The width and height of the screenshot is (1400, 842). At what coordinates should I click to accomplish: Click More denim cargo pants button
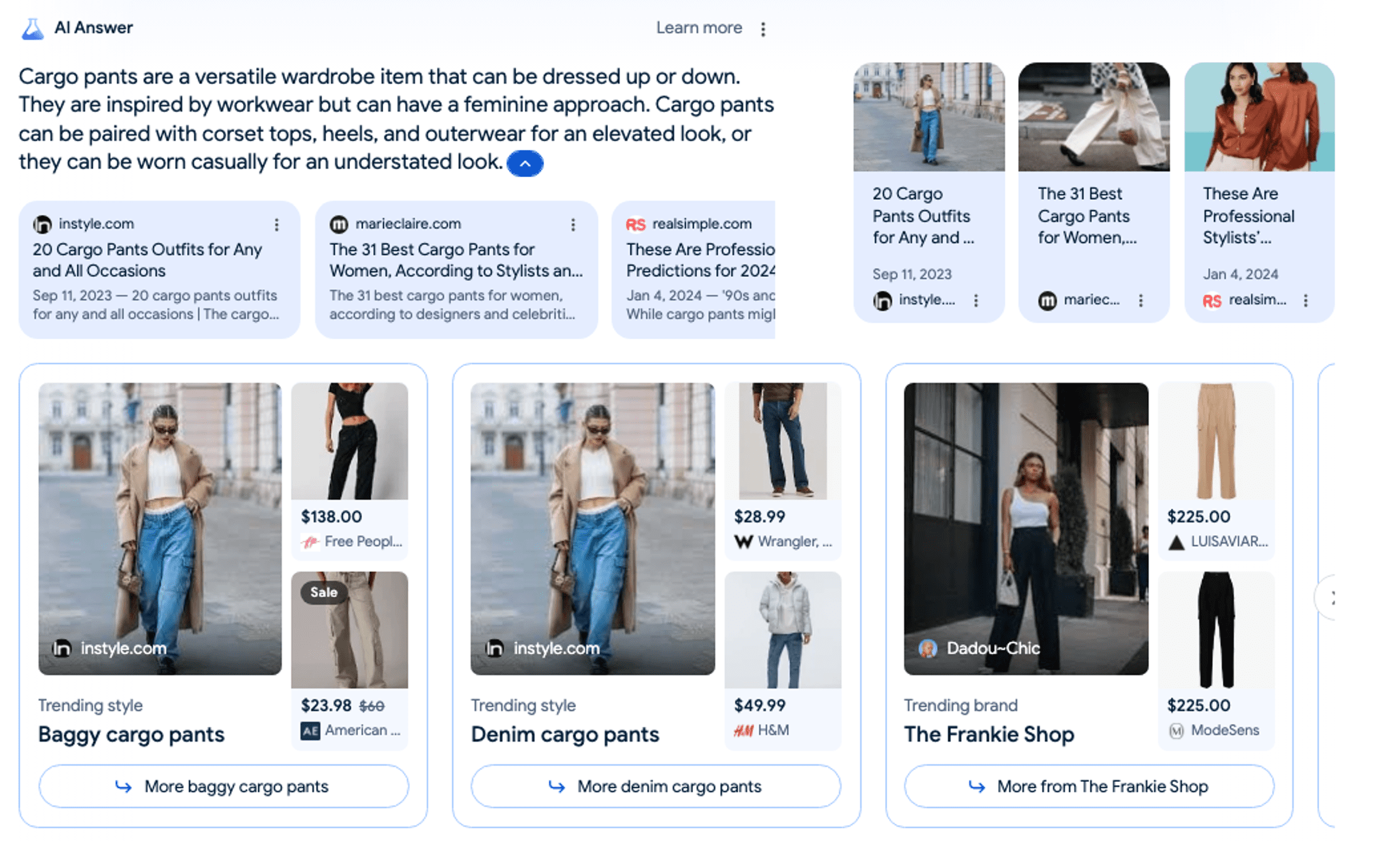tap(656, 786)
